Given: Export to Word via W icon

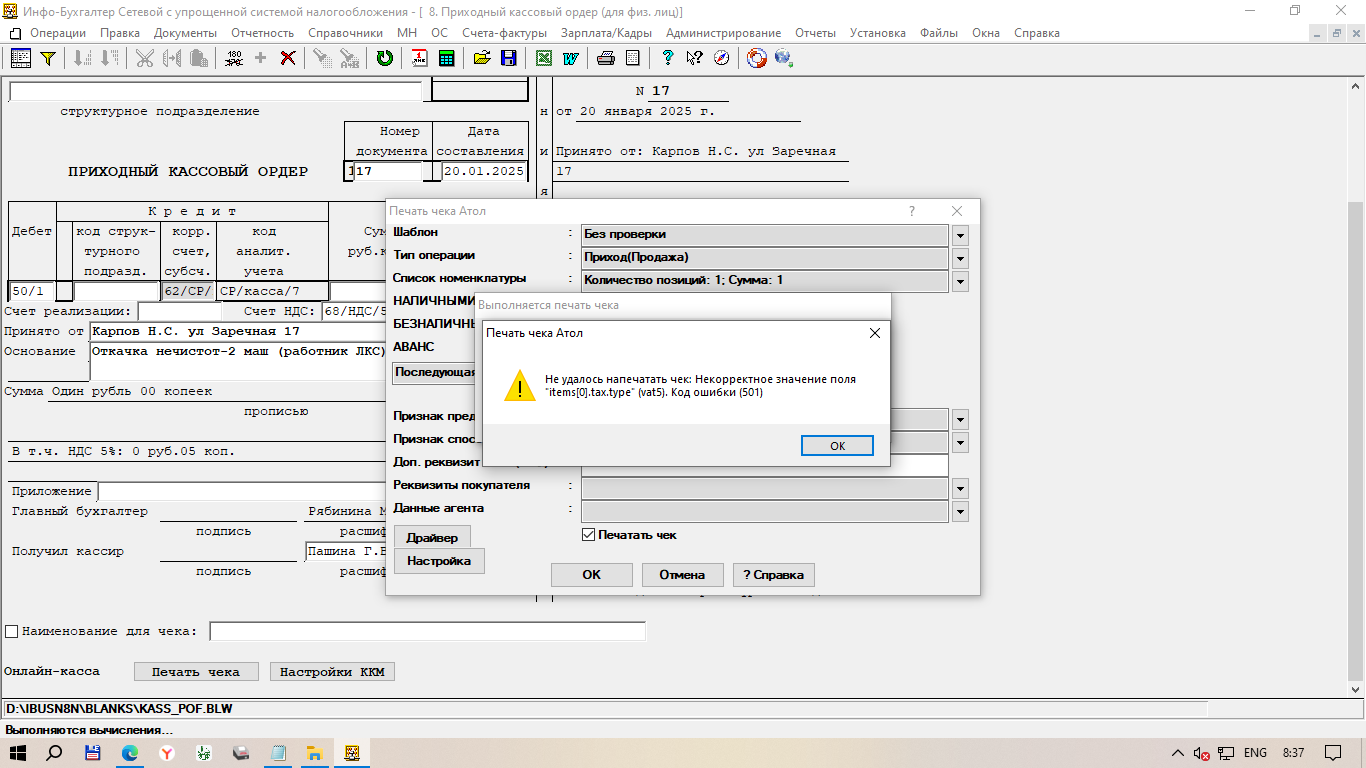Looking at the screenshot, I should pos(570,58).
